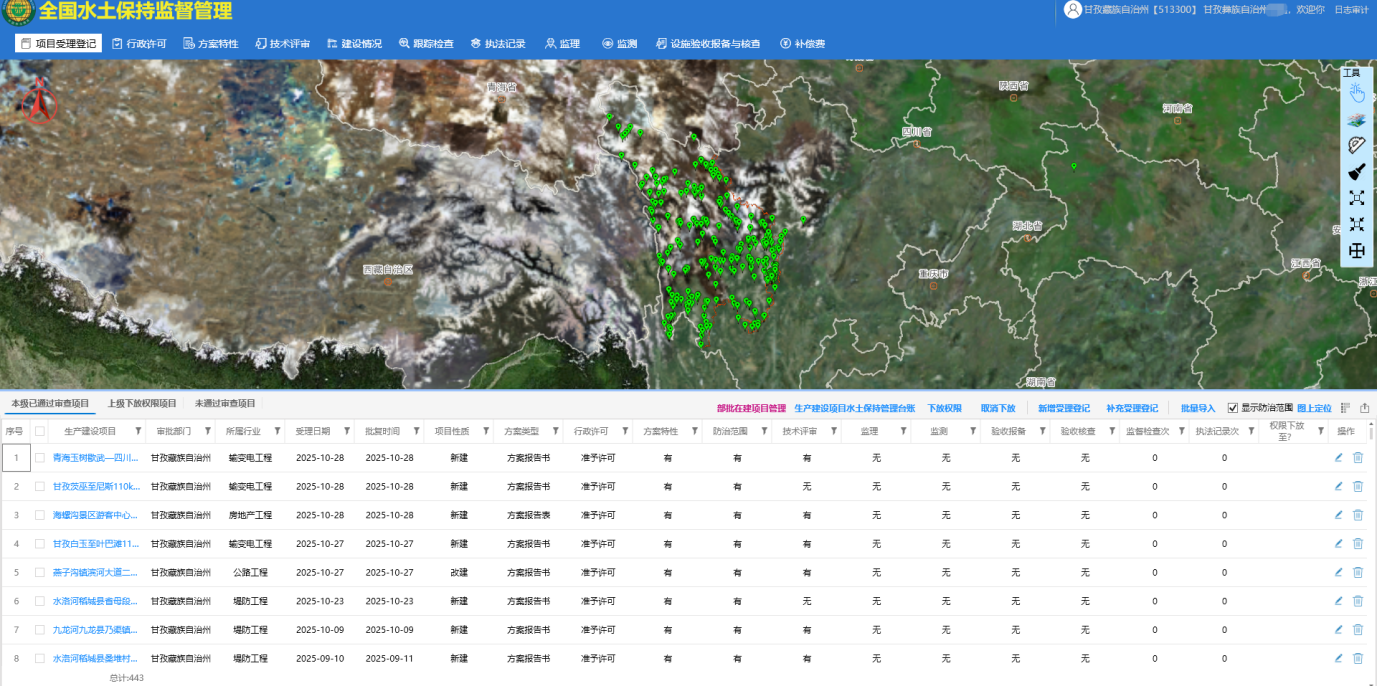Screen dimensions: 1377x686
Task: Click the expand-arrows zoom in tool
Action: click(x=1356, y=198)
